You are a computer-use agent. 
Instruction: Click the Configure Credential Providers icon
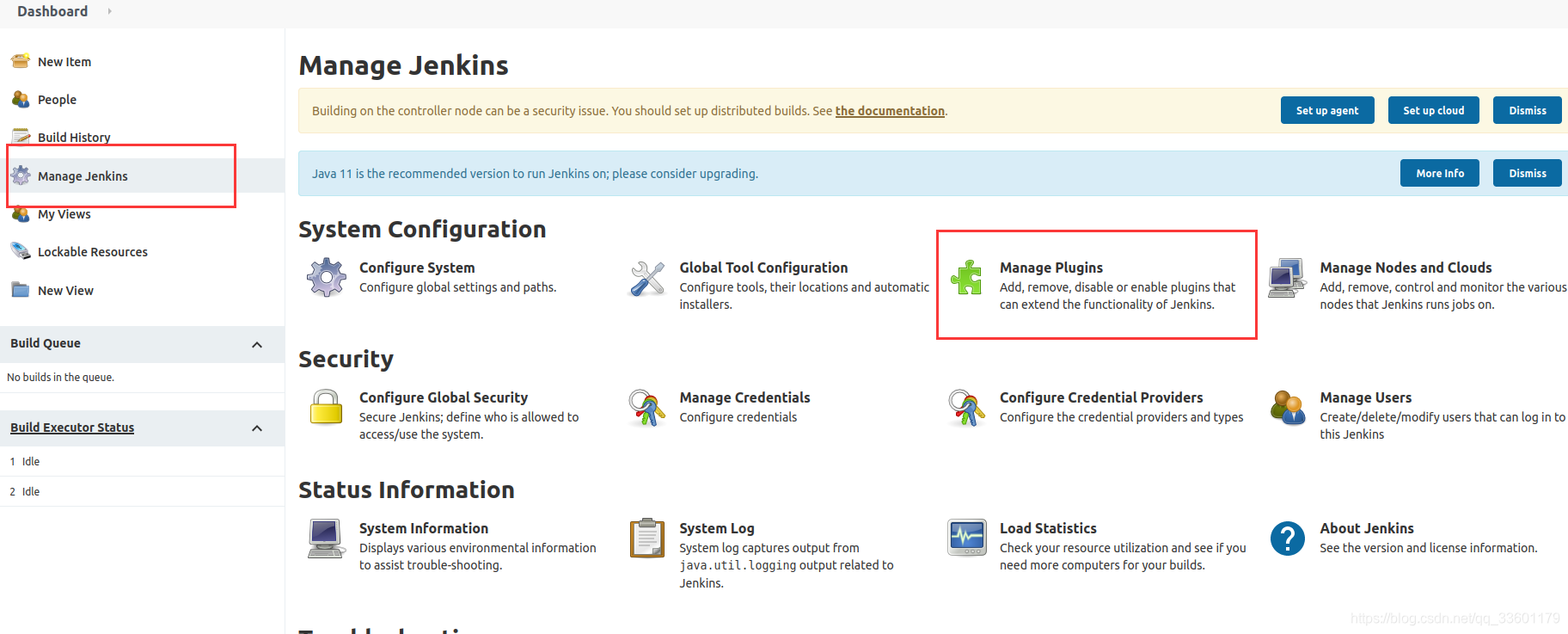click(967, 407)
